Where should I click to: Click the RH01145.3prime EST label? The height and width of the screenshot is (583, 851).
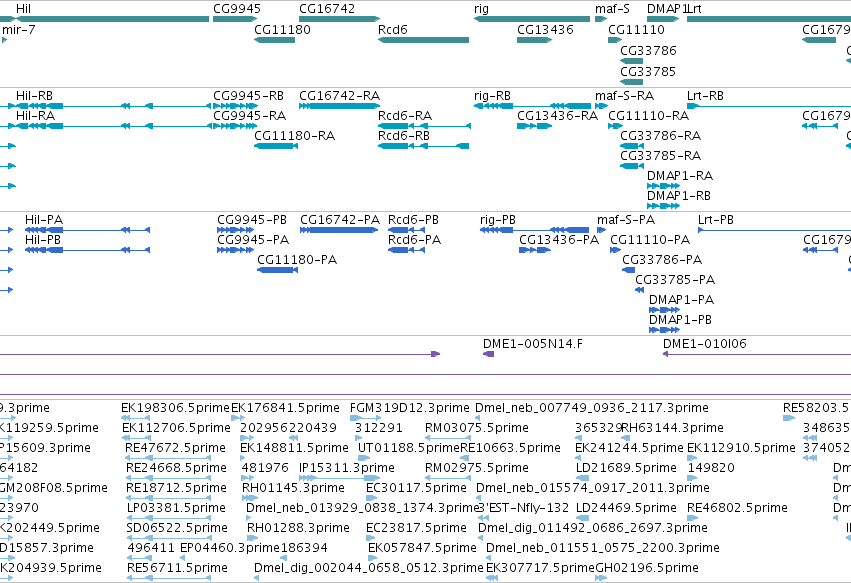click(293, 488)
